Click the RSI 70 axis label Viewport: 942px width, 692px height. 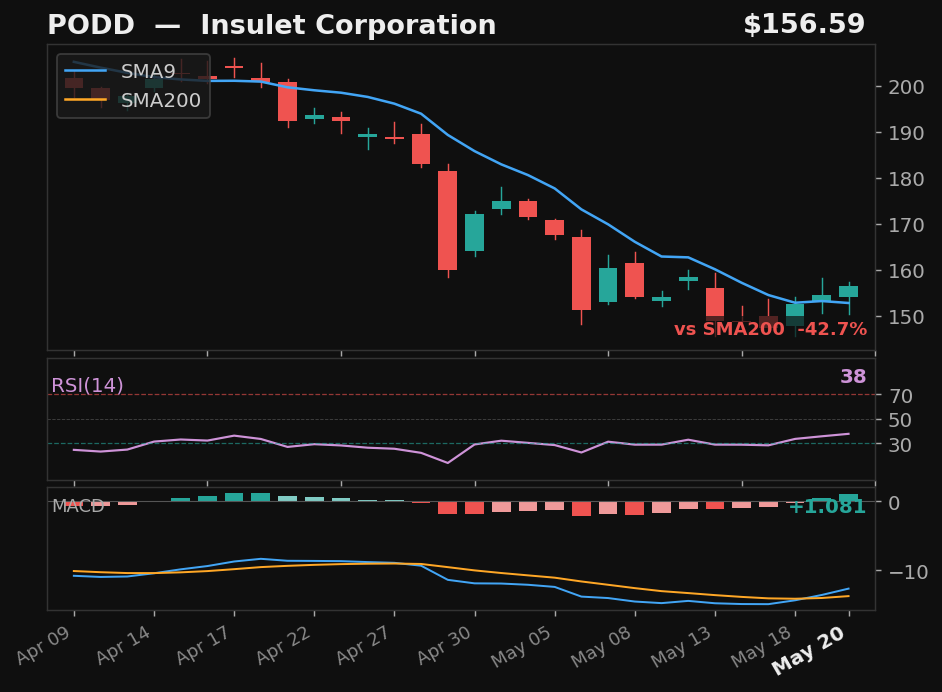click(x=901, y=396)
